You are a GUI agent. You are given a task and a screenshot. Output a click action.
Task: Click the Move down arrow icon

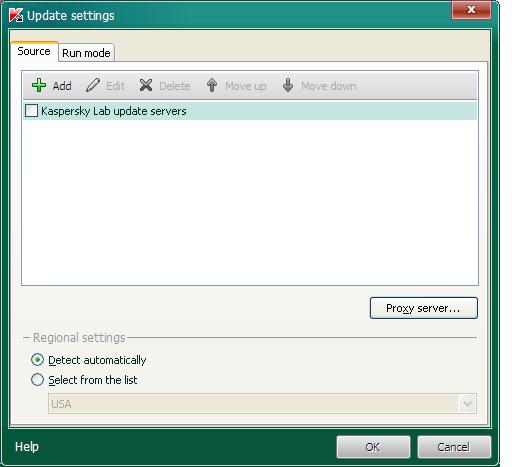pos(288,85)
